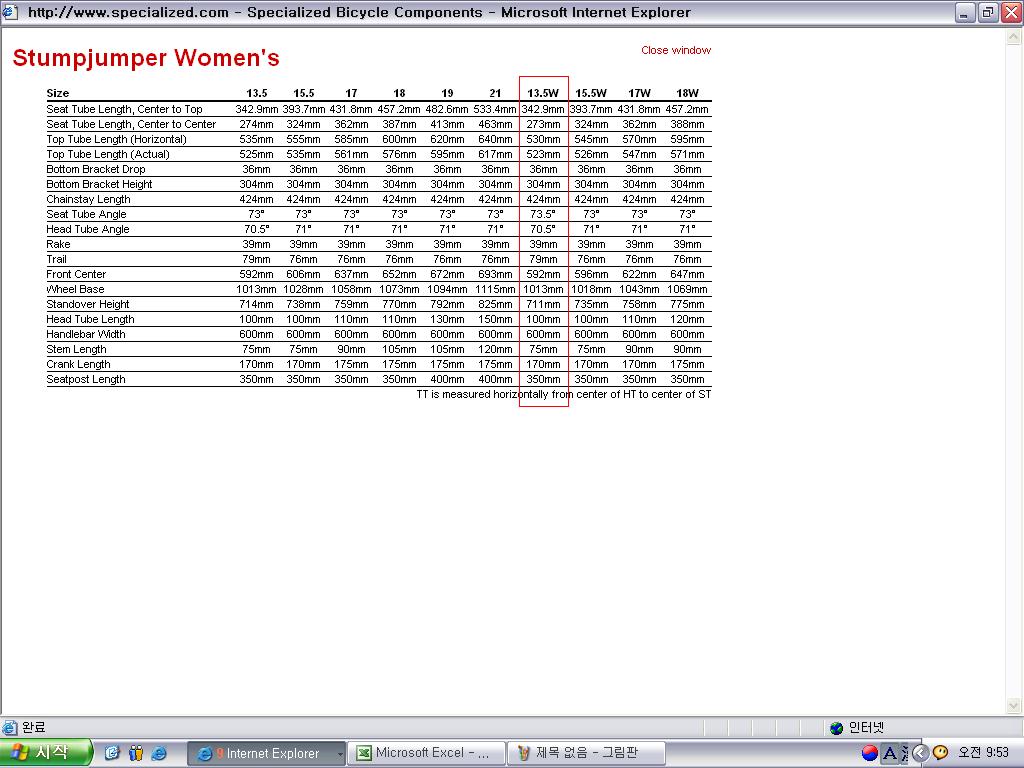Switch to the Microsoft Excel taskbar window

coord(427,753)
